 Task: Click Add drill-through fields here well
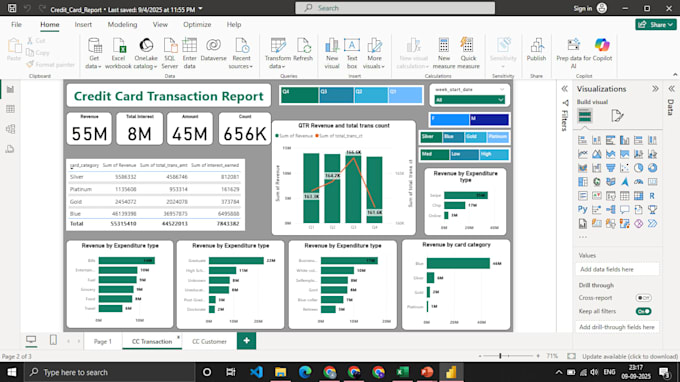tap(617, 327)
